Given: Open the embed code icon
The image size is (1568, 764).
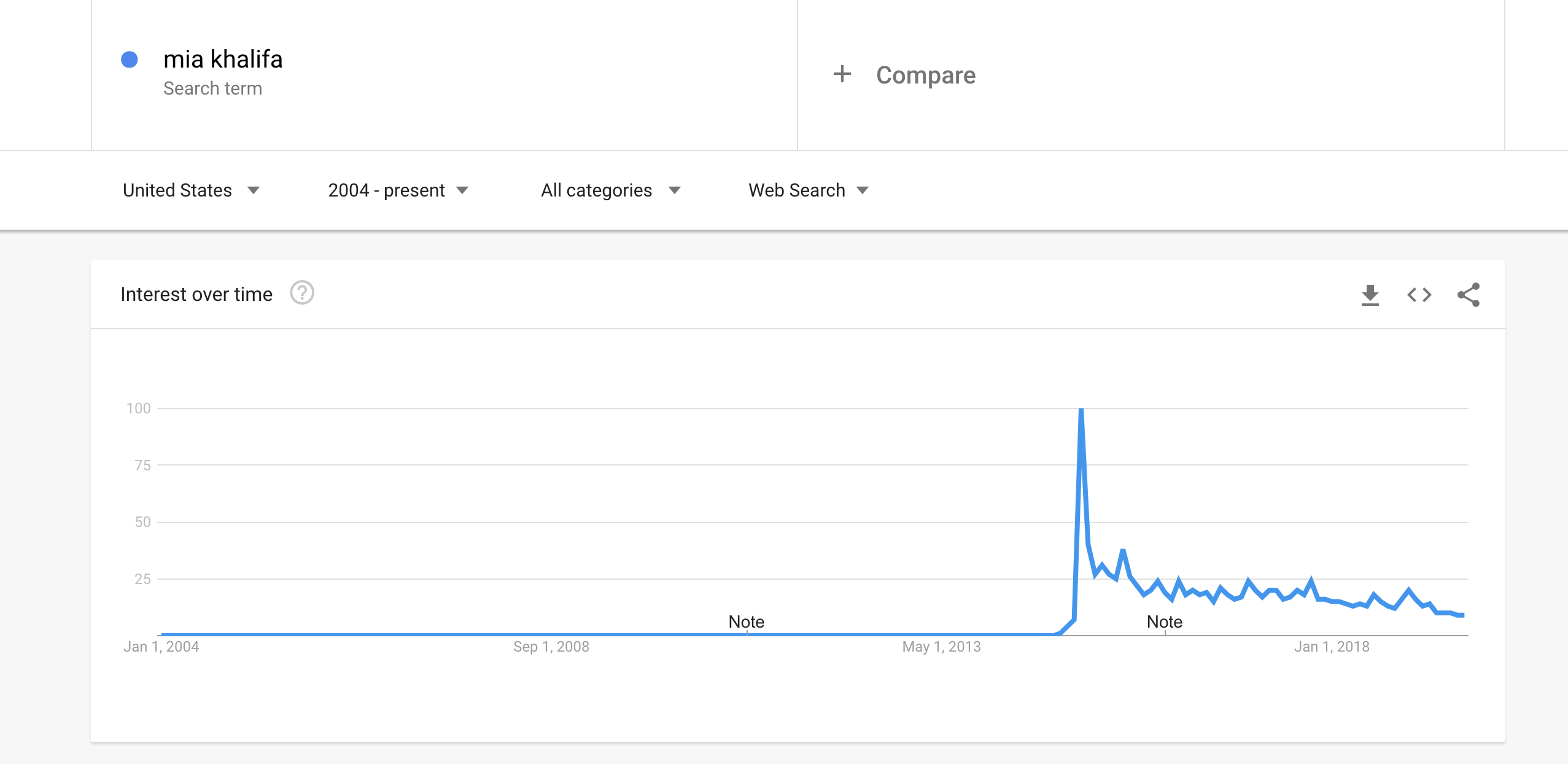Looking at the screenshot, I should pyautogui.click(x=1419, y=295).
